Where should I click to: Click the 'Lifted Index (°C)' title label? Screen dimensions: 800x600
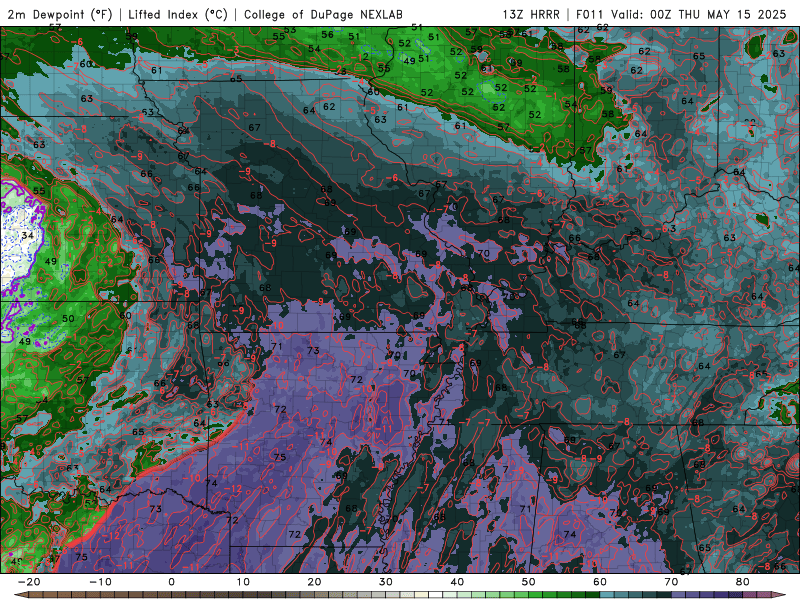pyautogui.click(x=178, y=14)
